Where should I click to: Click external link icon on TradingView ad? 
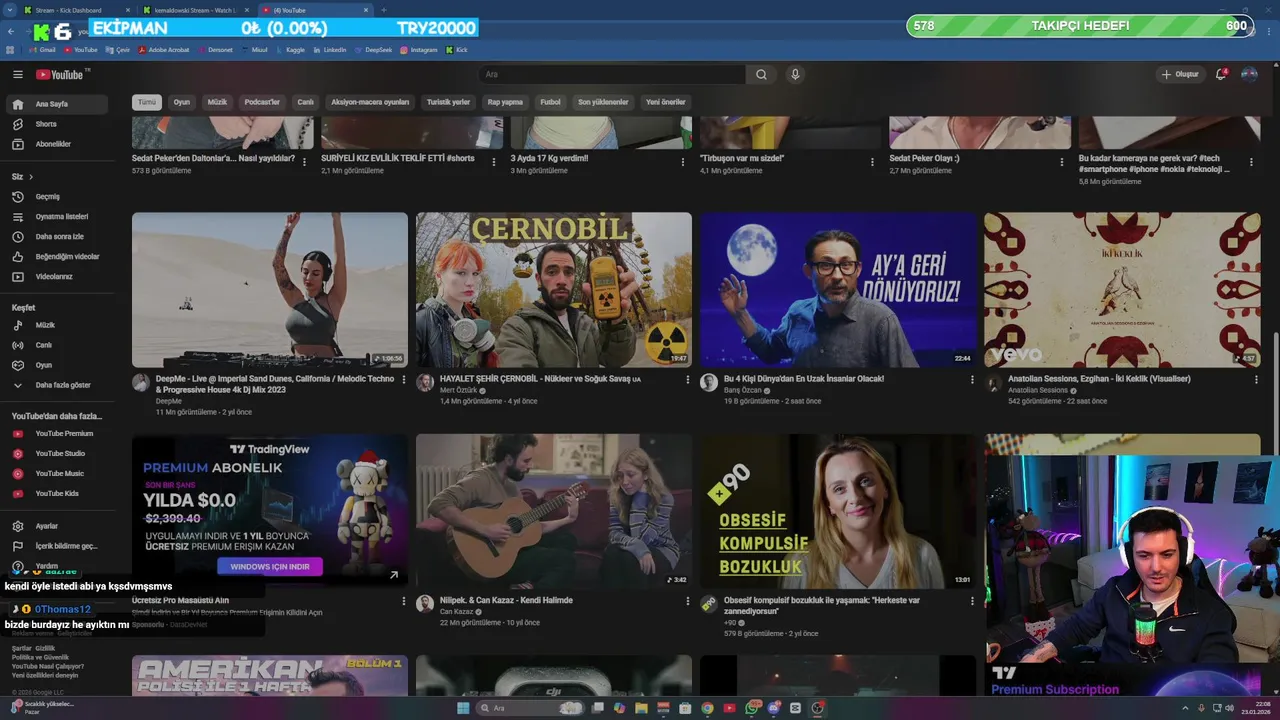click(x=394, y=575)
